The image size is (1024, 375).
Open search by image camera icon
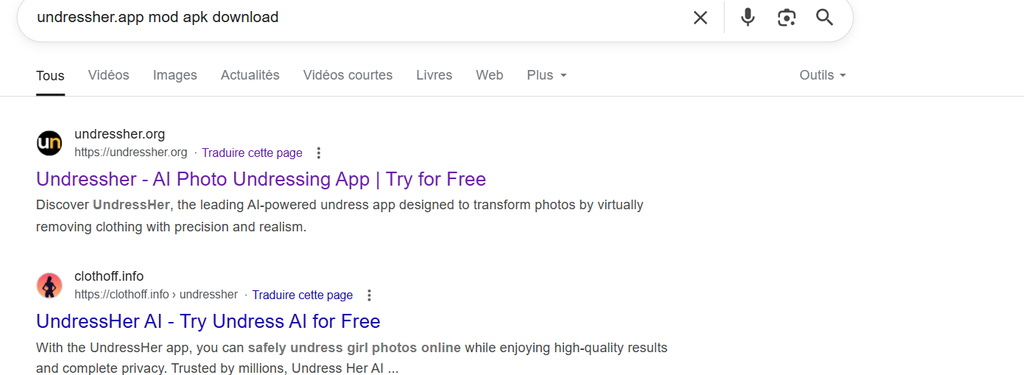coord(787,18)
